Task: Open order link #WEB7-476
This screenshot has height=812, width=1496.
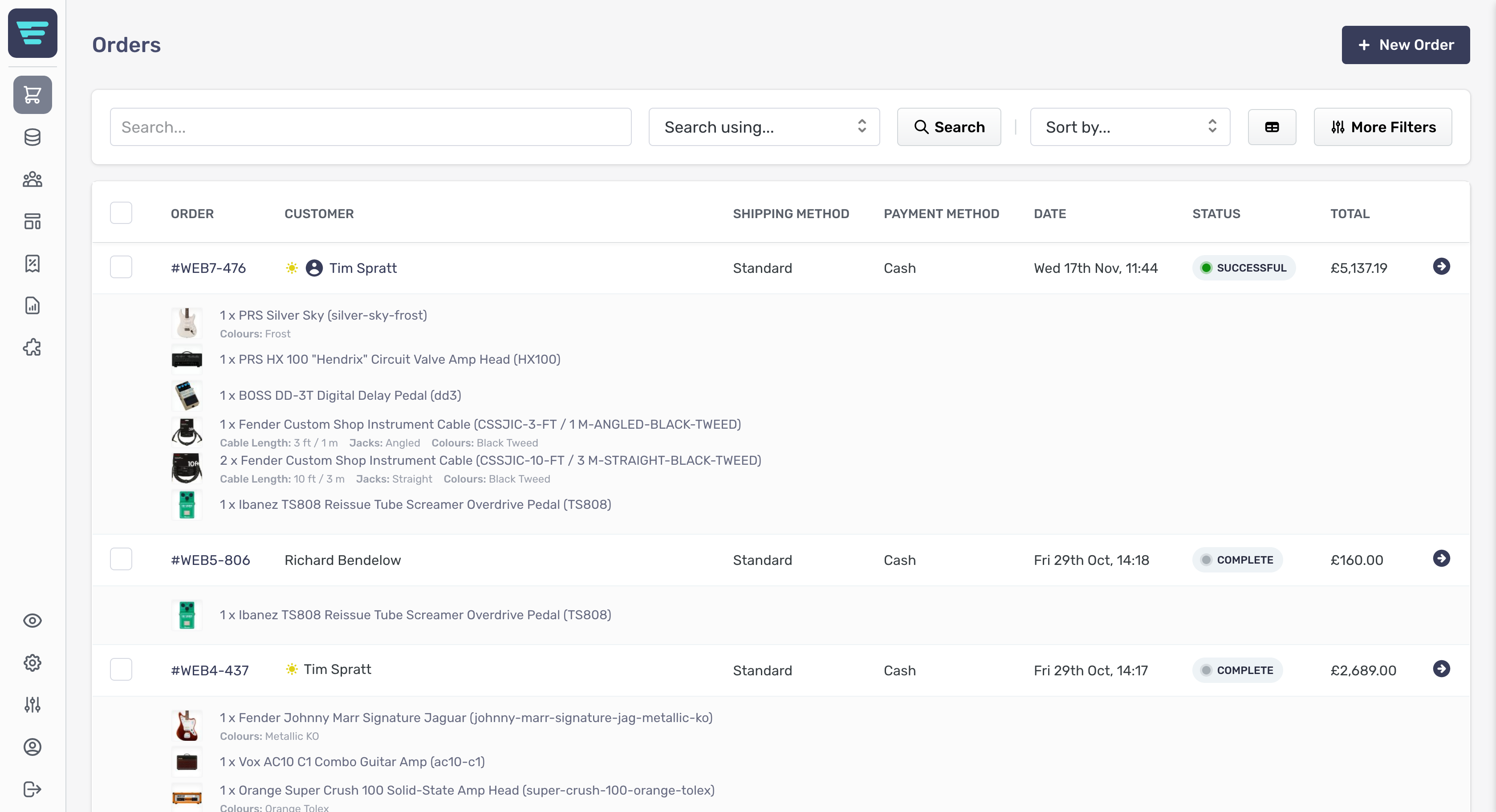Action: click(208, 268)
